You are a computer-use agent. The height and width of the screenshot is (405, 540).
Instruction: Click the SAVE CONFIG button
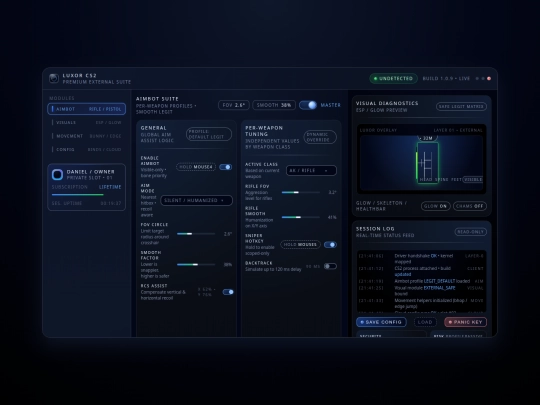pos(381,322)
